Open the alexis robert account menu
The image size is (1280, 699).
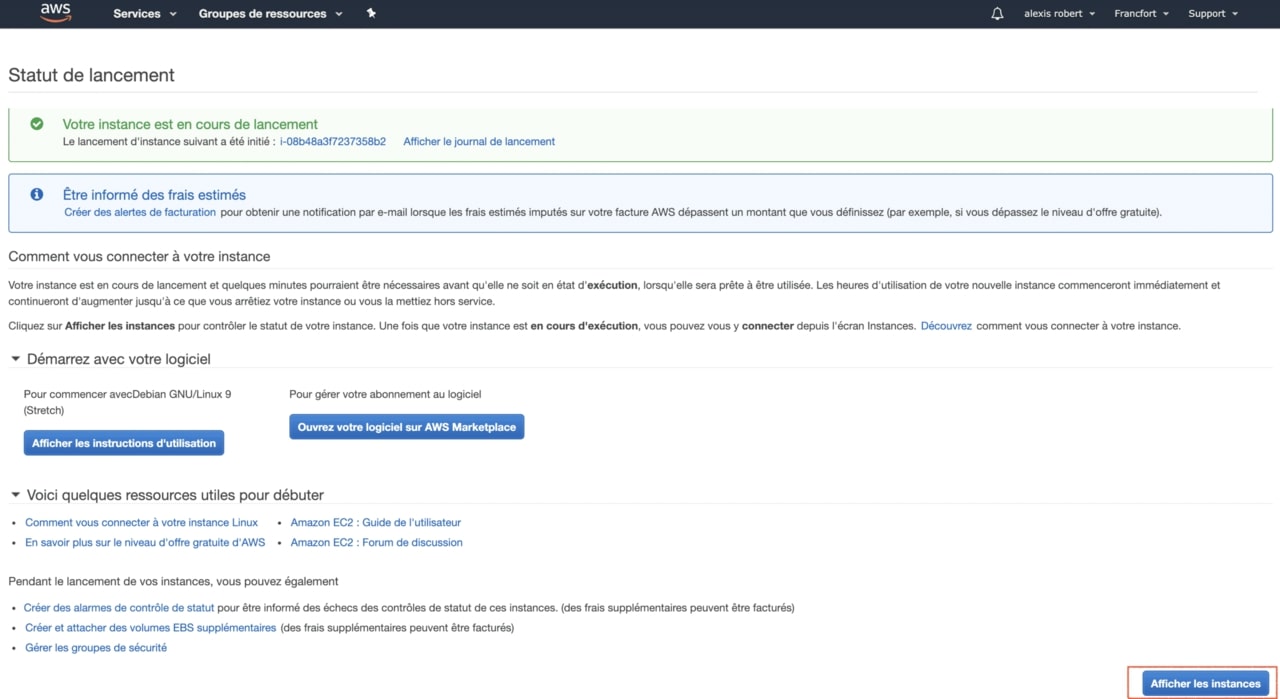[x=1059, y=14]
